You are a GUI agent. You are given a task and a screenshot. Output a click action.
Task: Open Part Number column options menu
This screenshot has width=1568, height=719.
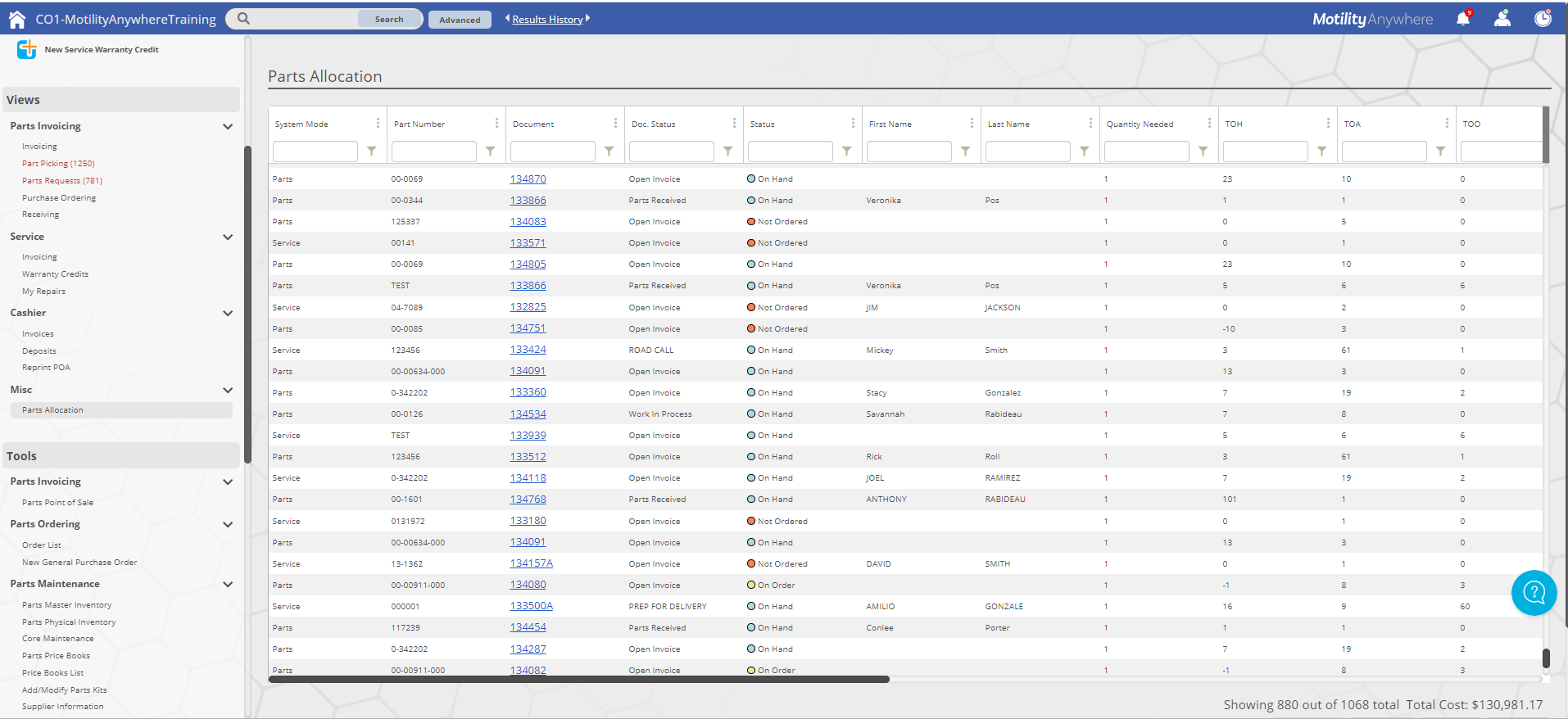(x=496, y=123)
